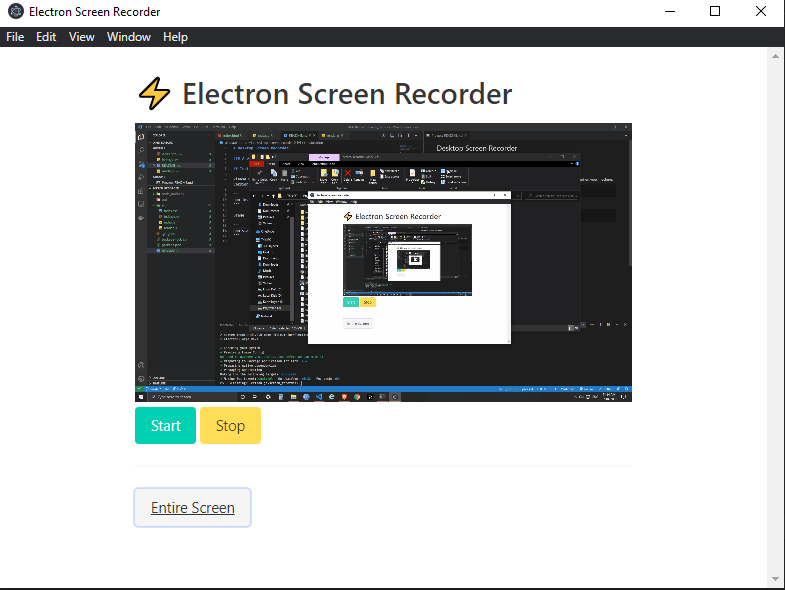
Task: Close the Electron Screen Recorder window
Action: 760,12
